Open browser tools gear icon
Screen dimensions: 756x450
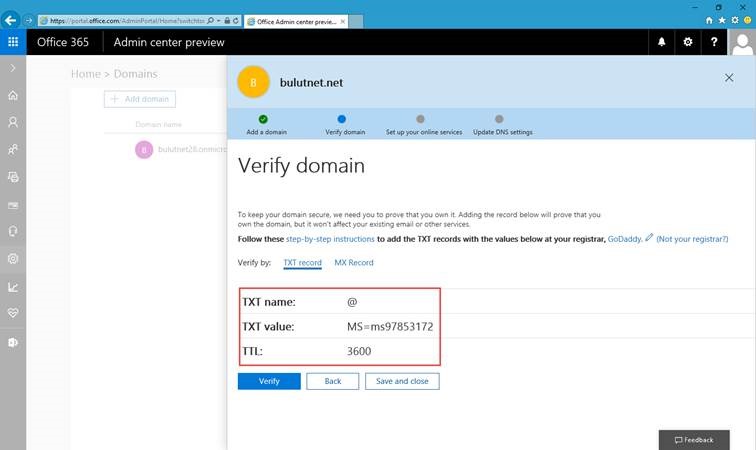tap(734, 20)
